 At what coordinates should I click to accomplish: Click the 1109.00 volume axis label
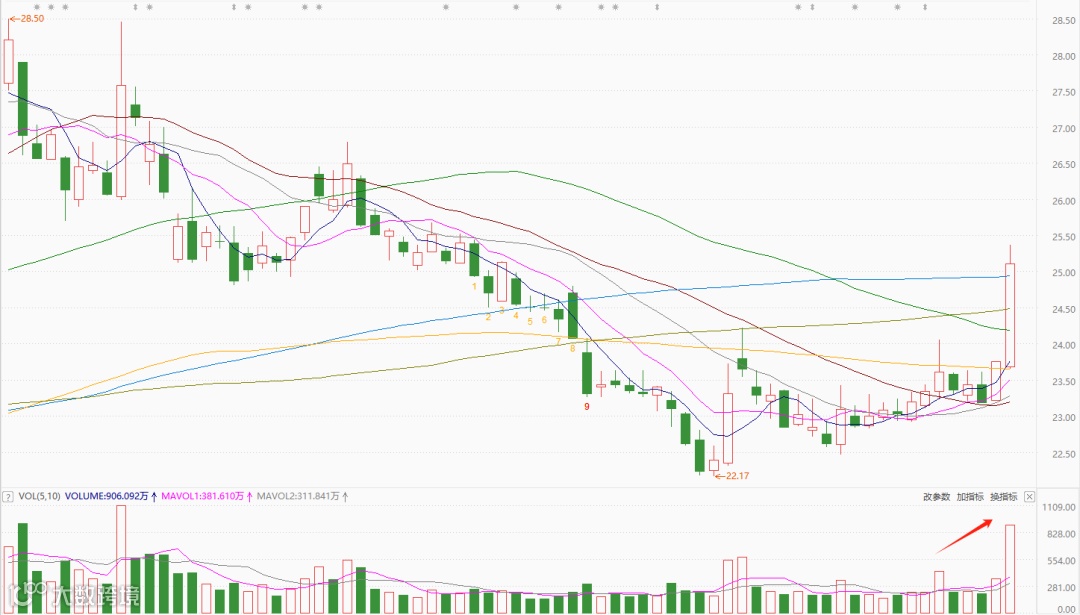click(1061, 508)
